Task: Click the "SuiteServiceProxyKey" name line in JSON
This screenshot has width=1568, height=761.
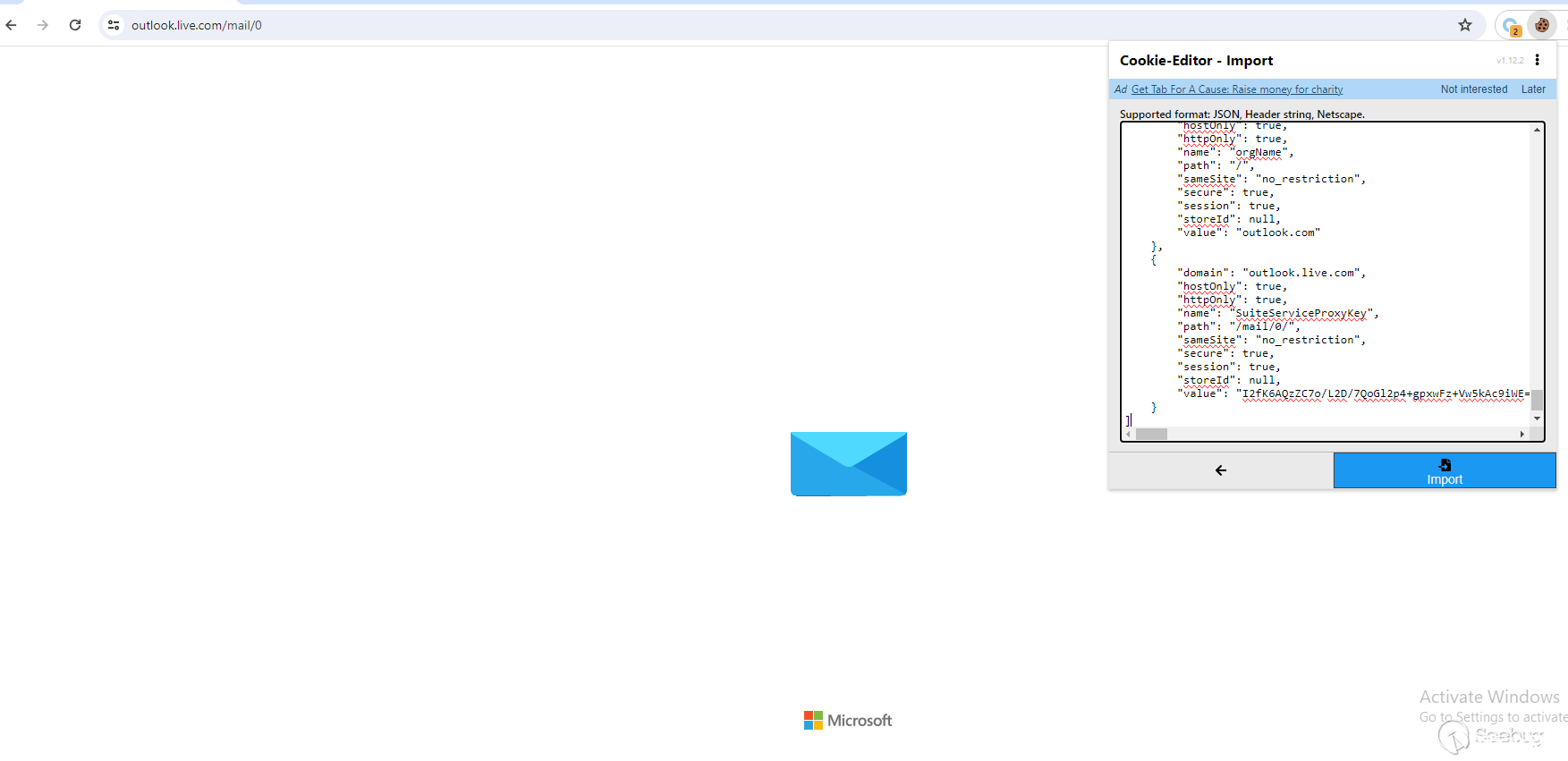Action: (x=1278, y=313)
